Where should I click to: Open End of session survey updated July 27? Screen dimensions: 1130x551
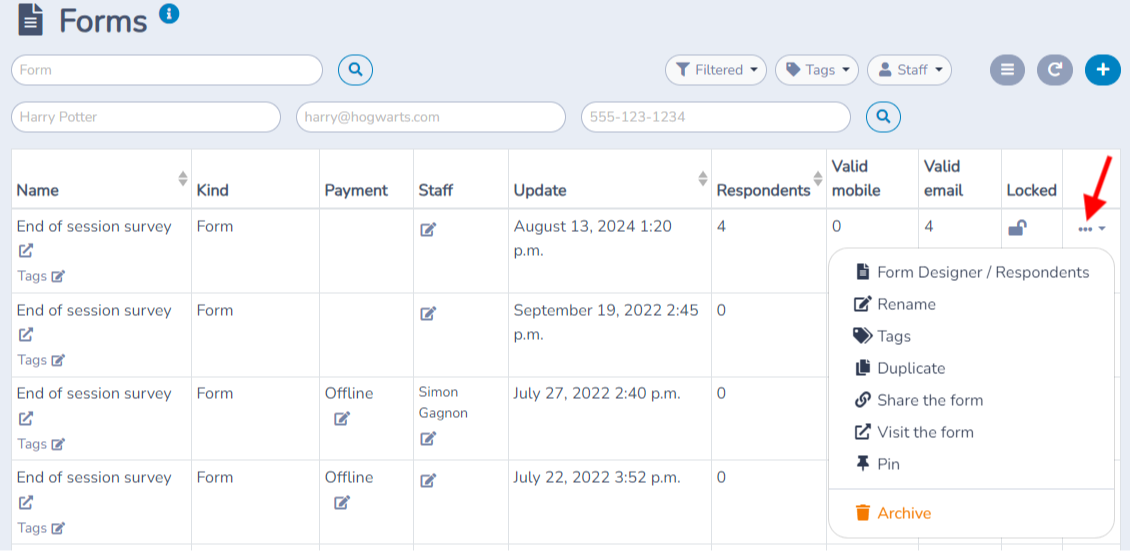94,393
